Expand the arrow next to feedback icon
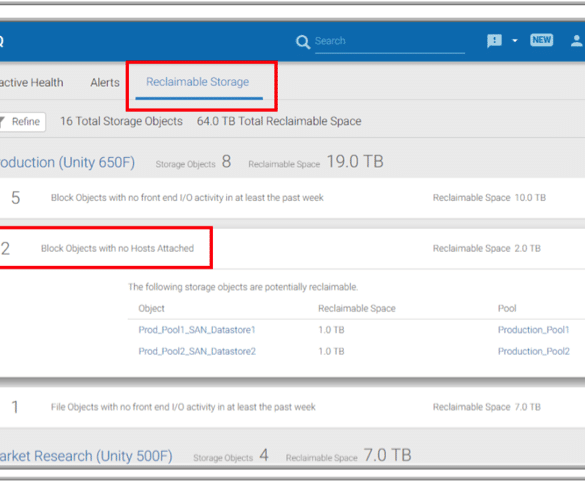 pyautogui.click(x=515, y=40)
